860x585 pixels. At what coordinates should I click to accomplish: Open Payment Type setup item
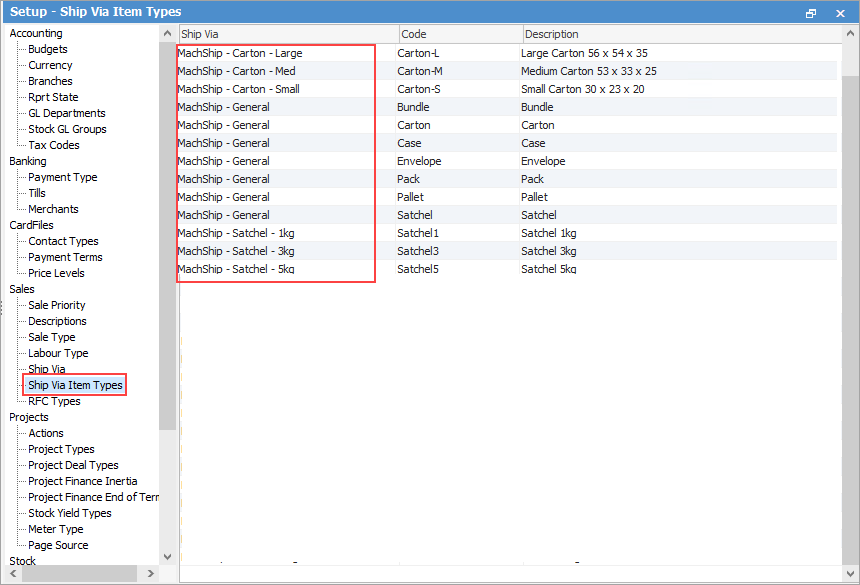tap(63, 177)
